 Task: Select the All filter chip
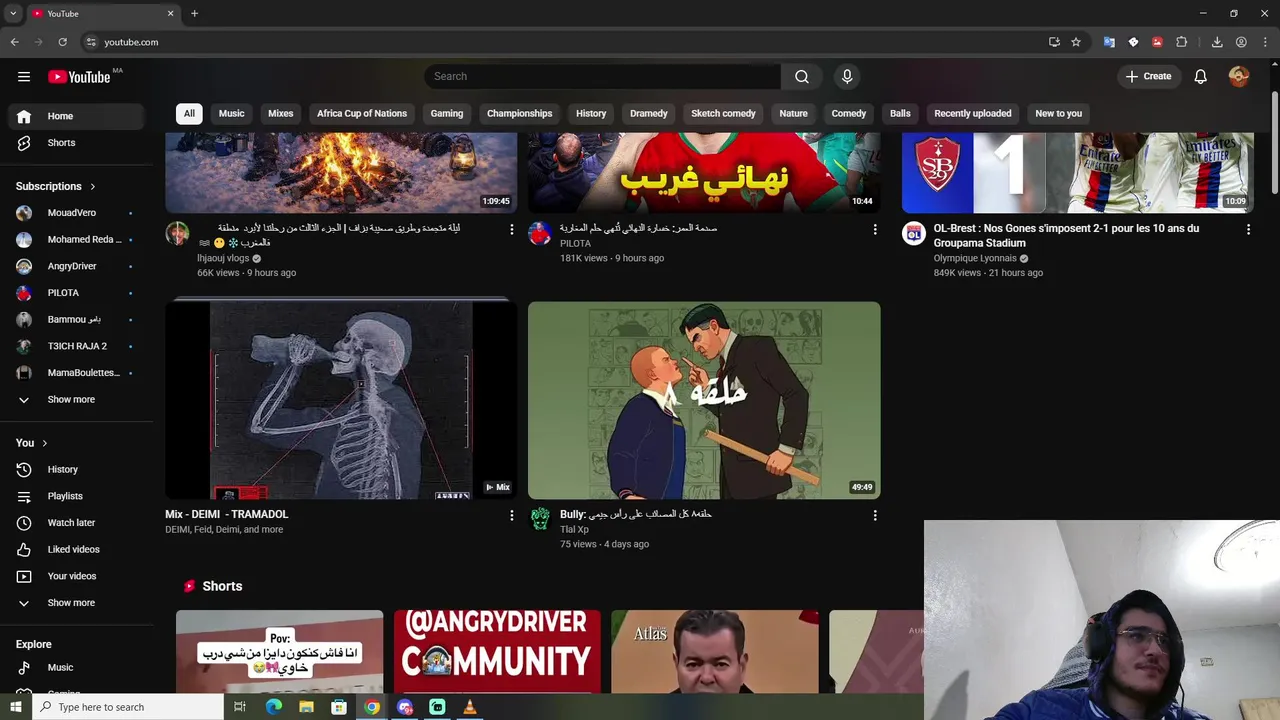(189, 114)
